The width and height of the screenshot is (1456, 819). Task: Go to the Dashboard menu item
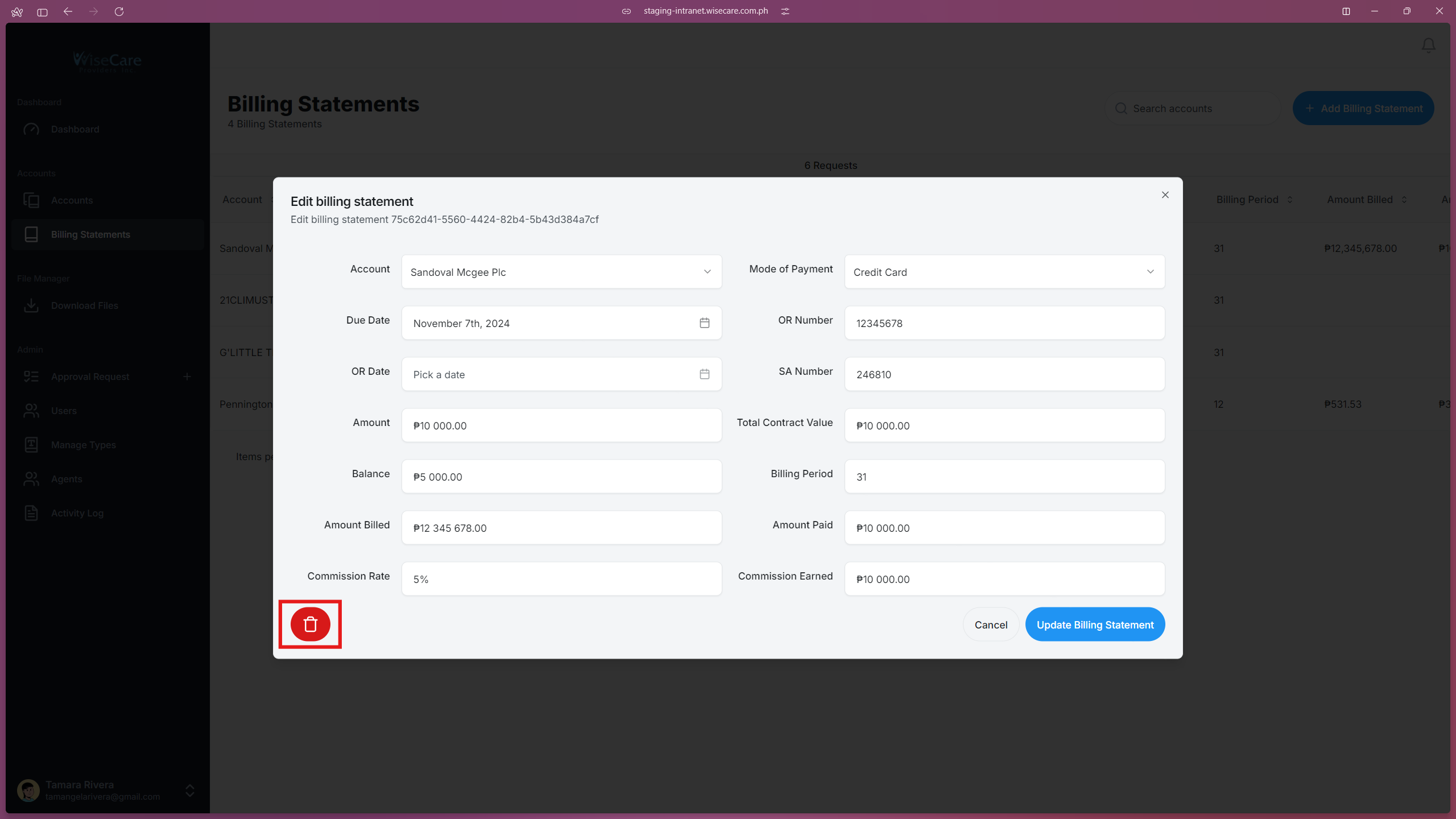74,129
